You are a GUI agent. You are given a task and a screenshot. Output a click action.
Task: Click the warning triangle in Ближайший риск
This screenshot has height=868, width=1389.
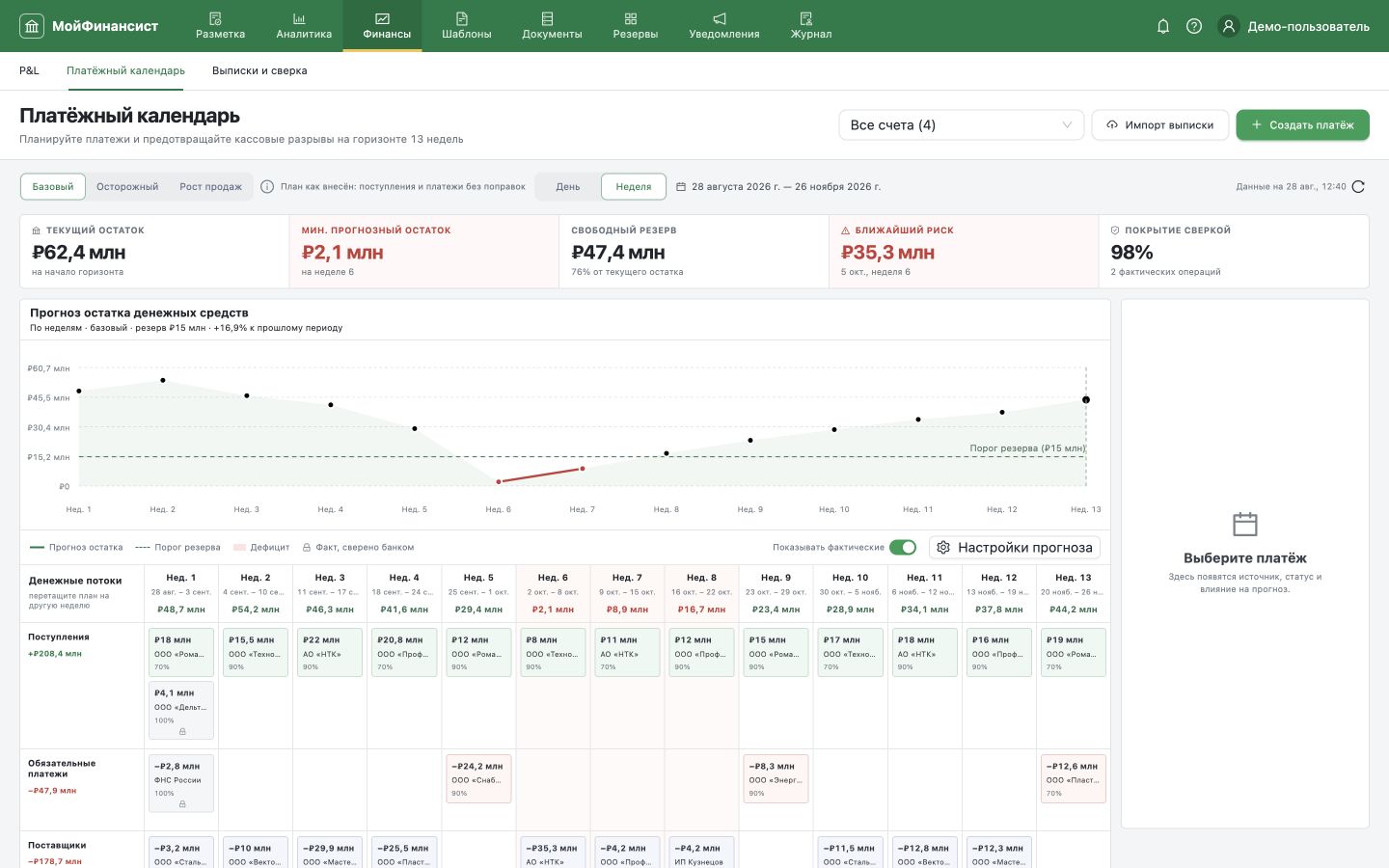click(x=846, y=231)
